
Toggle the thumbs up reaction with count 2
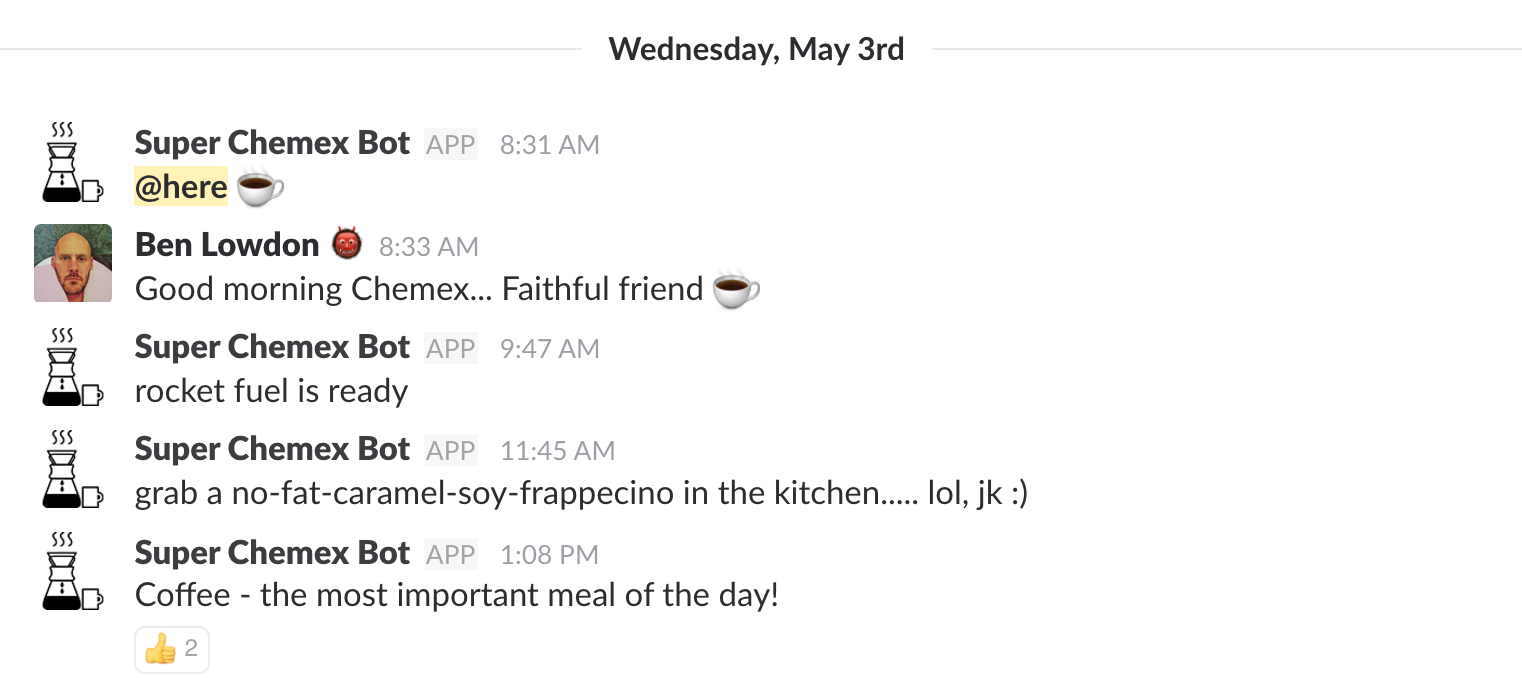click(172, 651)
